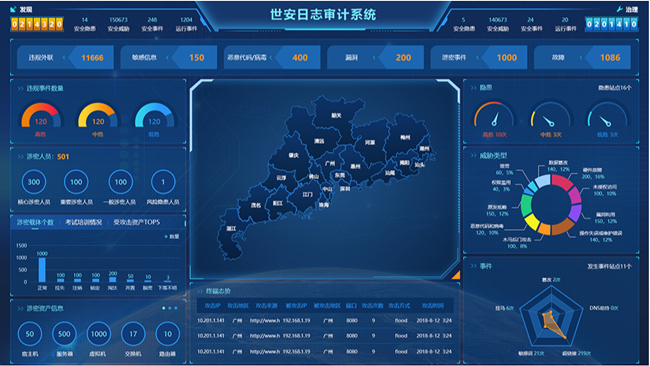This screenshot has width=650, height=366.
Task: Expand the arrow next to 敏感信息
Action: [167, 58]
